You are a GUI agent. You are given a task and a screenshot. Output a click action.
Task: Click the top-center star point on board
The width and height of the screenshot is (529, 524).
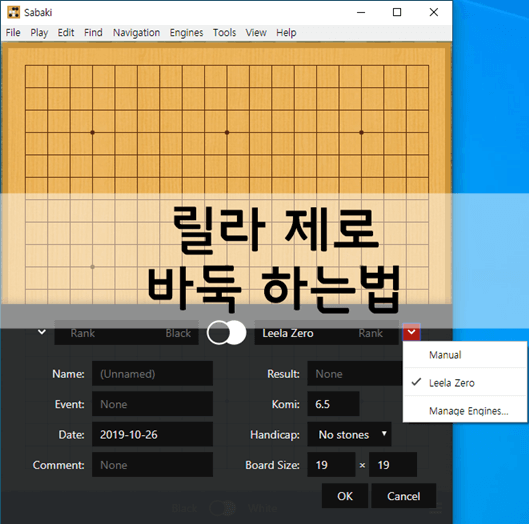point(227,133)
